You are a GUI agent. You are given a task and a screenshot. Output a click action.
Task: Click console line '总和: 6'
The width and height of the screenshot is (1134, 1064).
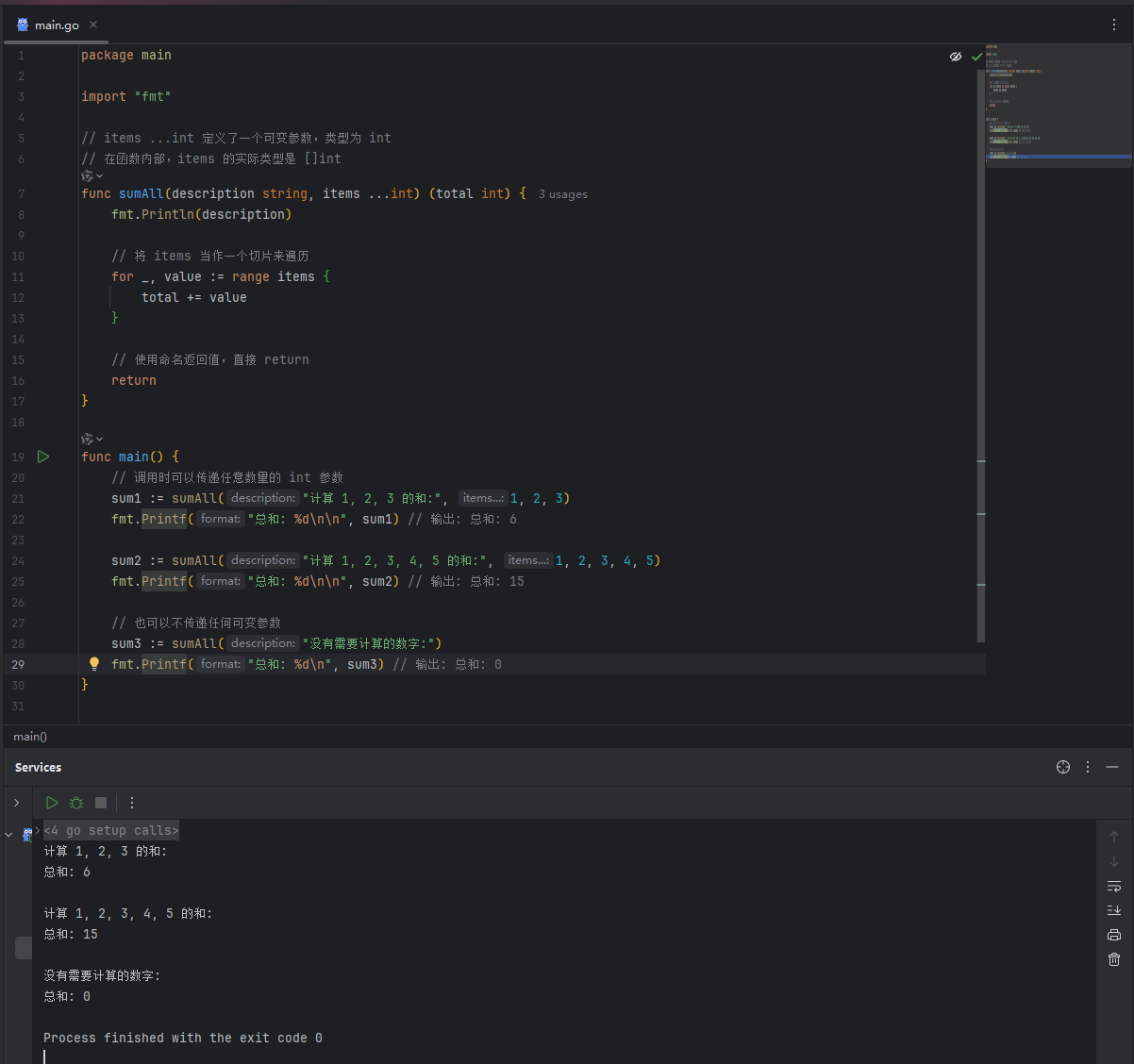67,873
